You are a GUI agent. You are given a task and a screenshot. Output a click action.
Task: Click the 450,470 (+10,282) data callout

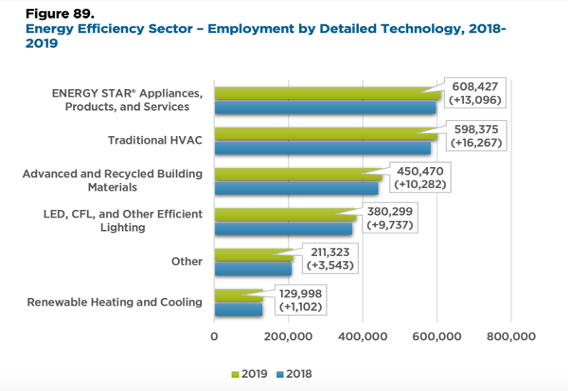[x=420, y=178]
